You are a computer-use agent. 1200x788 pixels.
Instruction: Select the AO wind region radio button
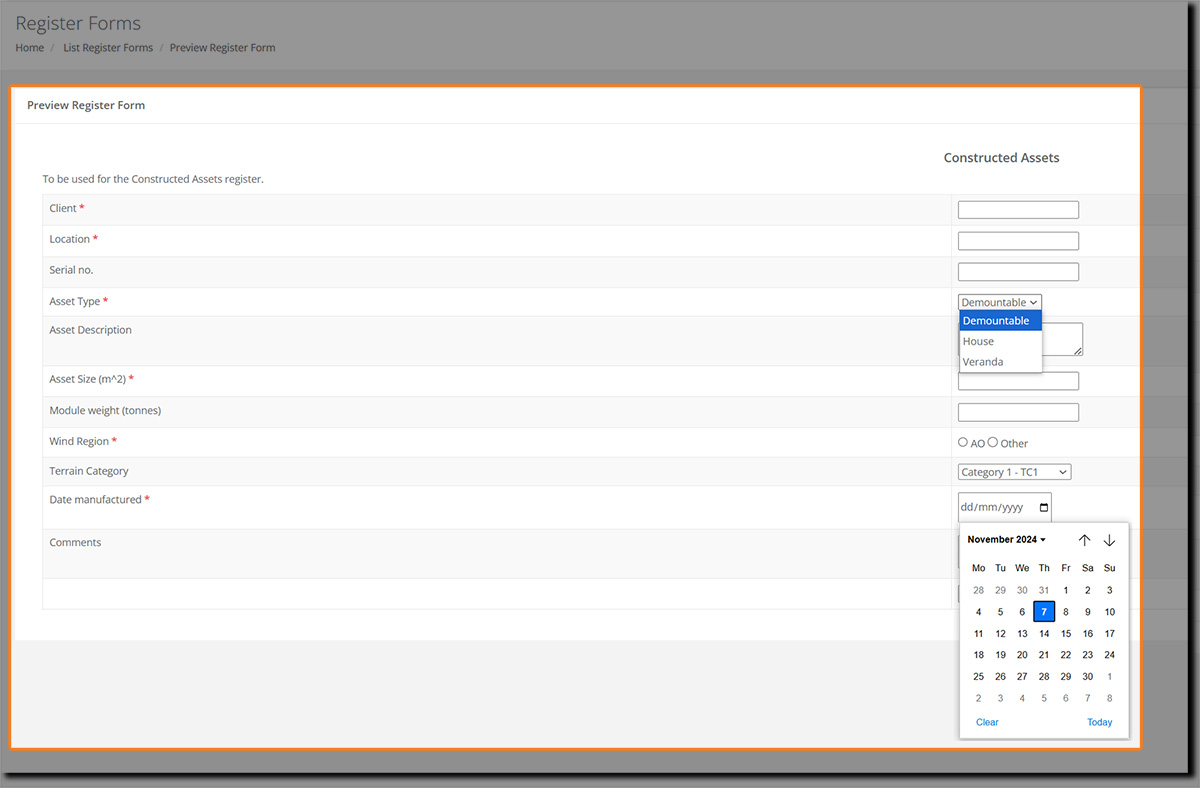pyautogui.click(x=963, y=442)
